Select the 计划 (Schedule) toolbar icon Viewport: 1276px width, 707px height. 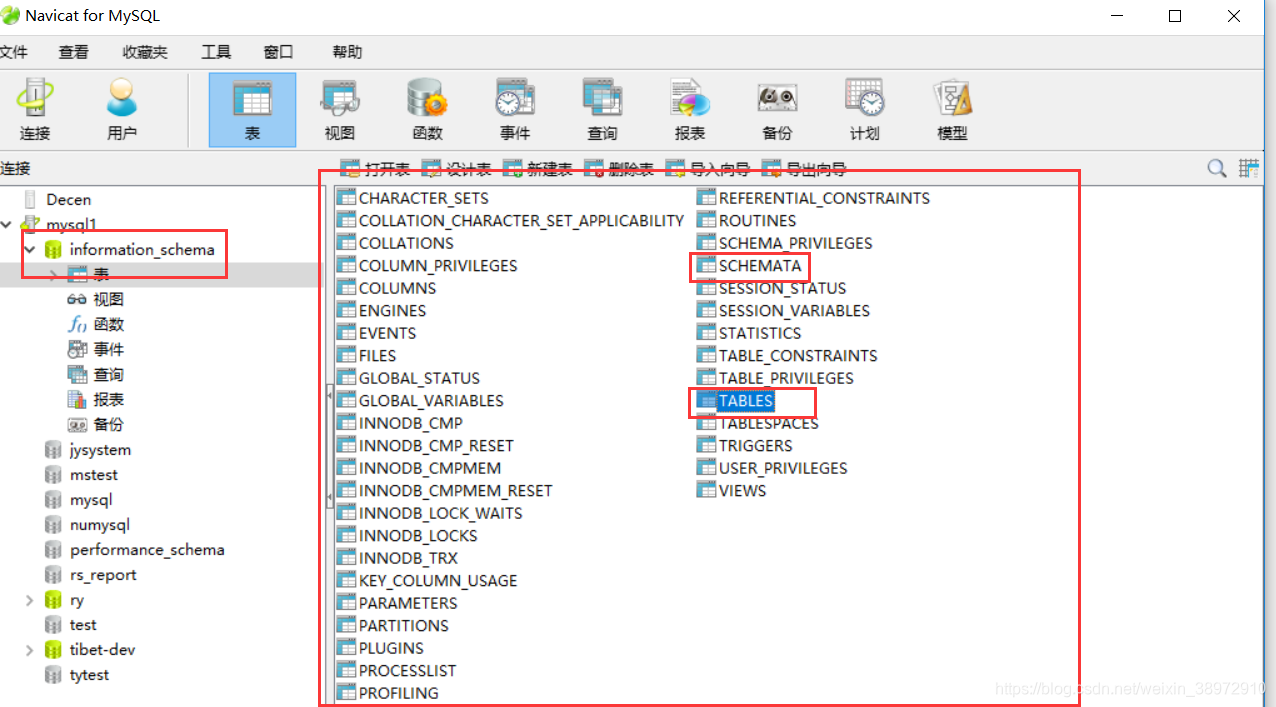pos(865,110)
